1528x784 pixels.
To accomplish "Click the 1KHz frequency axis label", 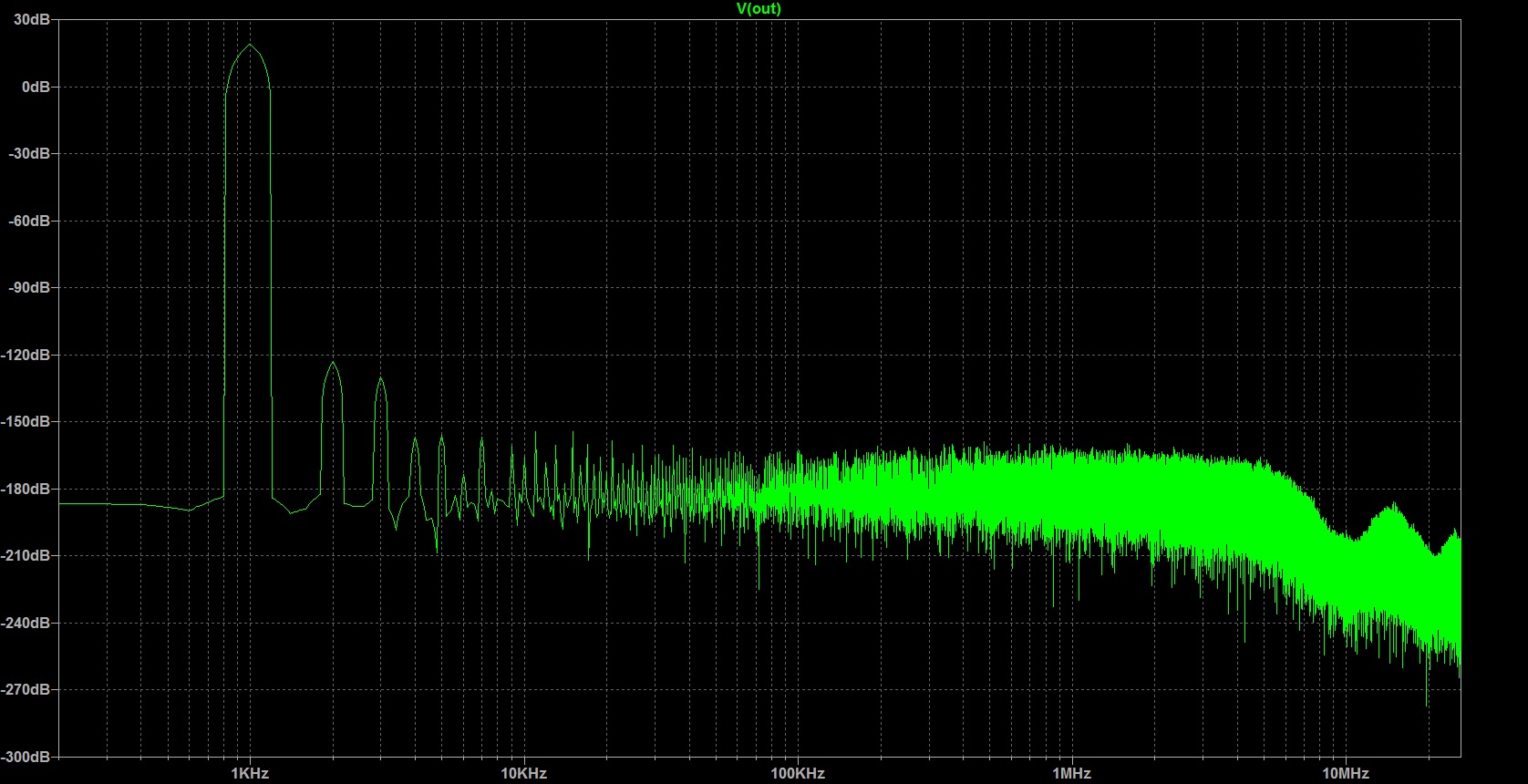I will point(250,773).
